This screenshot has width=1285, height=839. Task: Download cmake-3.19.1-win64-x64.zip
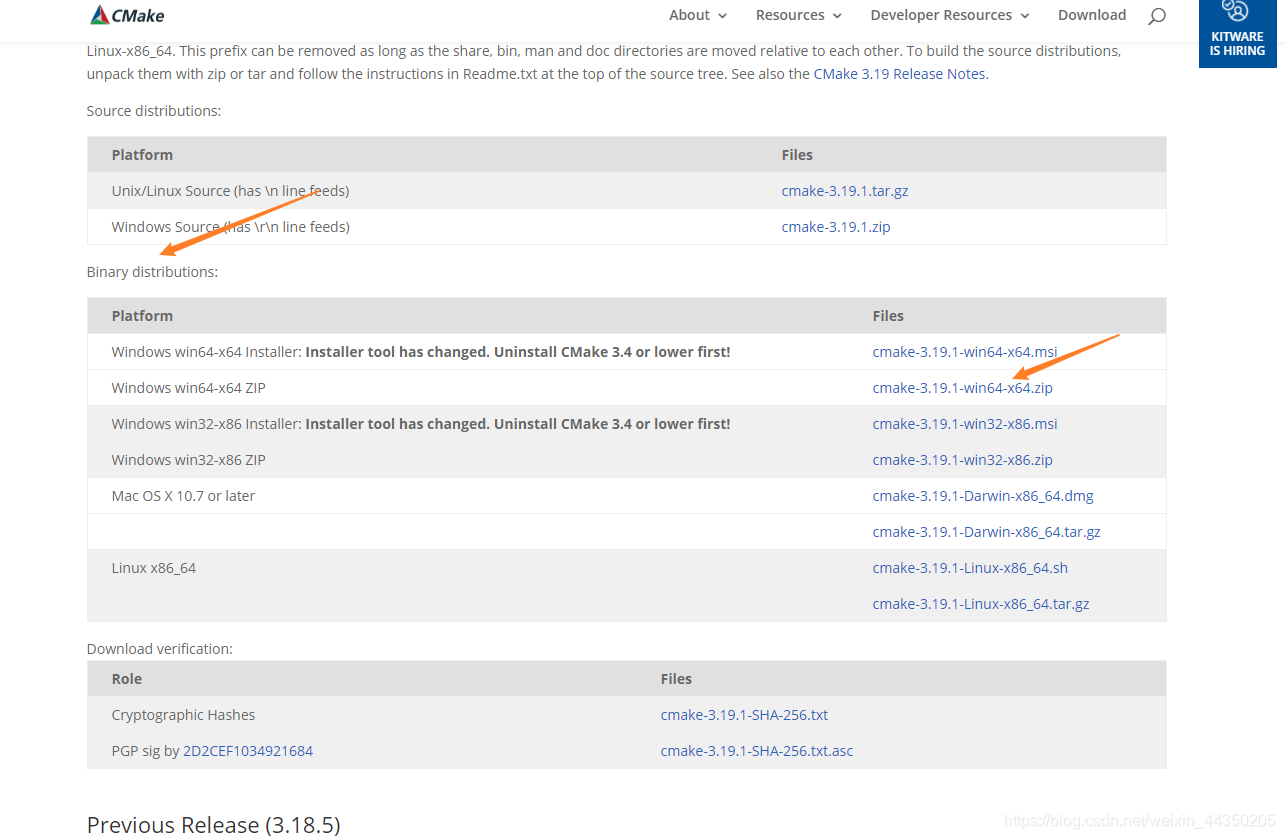coord(963,388)
